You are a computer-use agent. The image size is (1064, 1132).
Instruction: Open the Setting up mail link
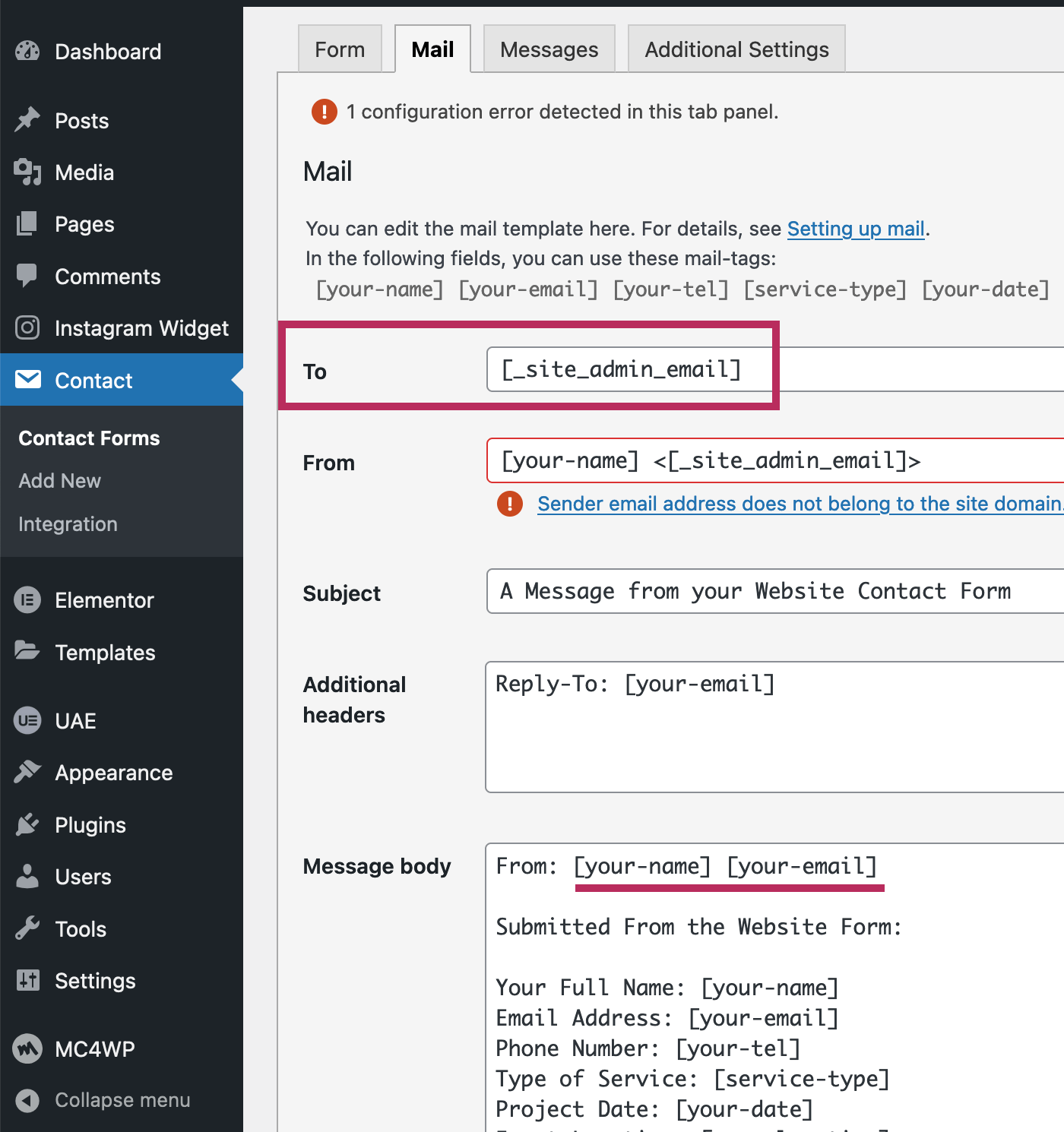[856, 229]
